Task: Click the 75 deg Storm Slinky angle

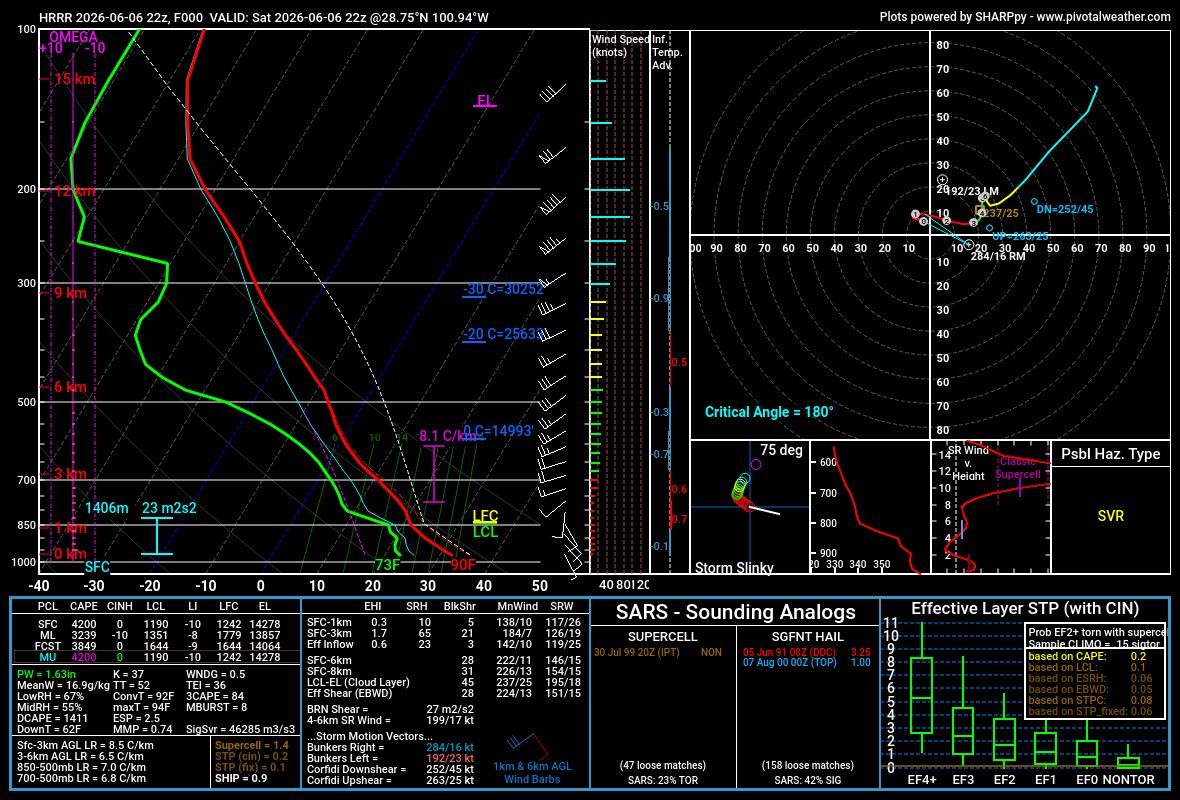Action: pyautogui.click(x=781, y=450)
